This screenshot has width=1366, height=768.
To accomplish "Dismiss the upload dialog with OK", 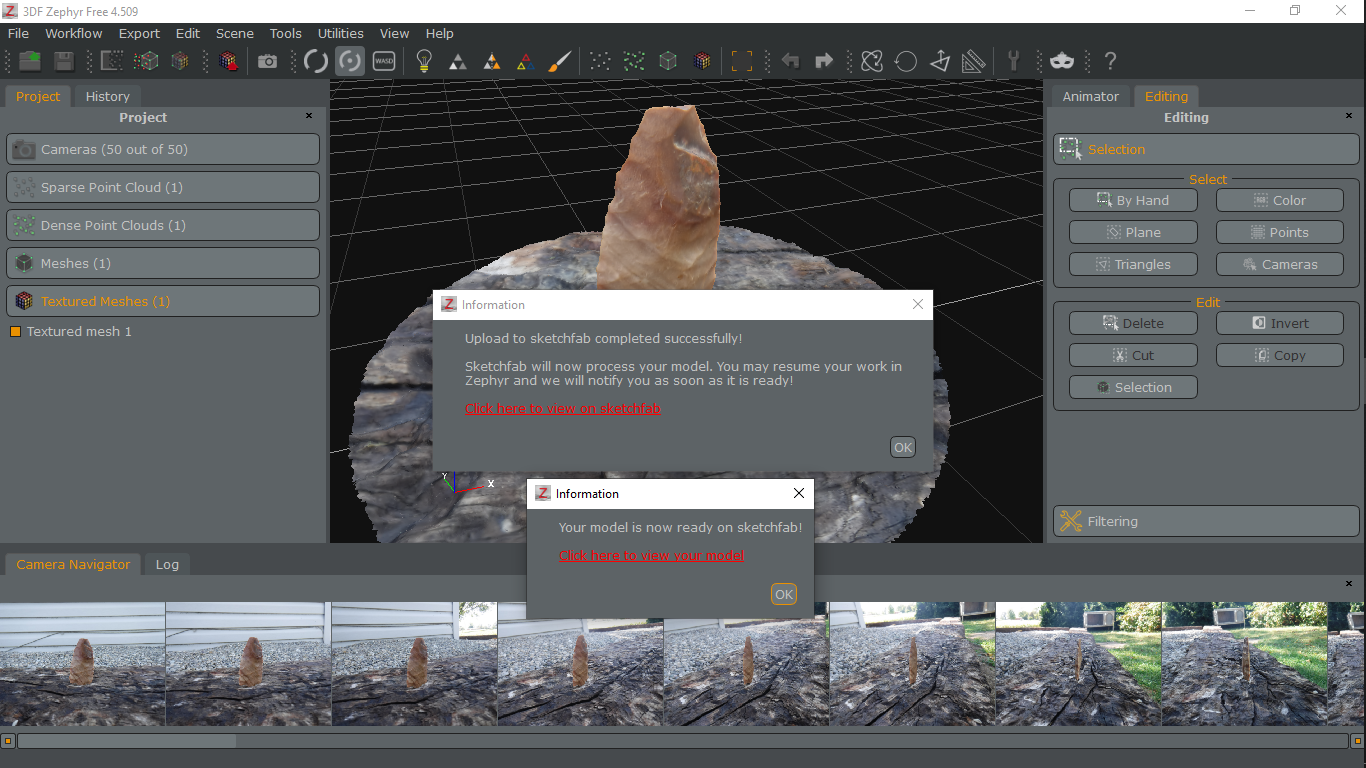I will click(x=901, y=447).
